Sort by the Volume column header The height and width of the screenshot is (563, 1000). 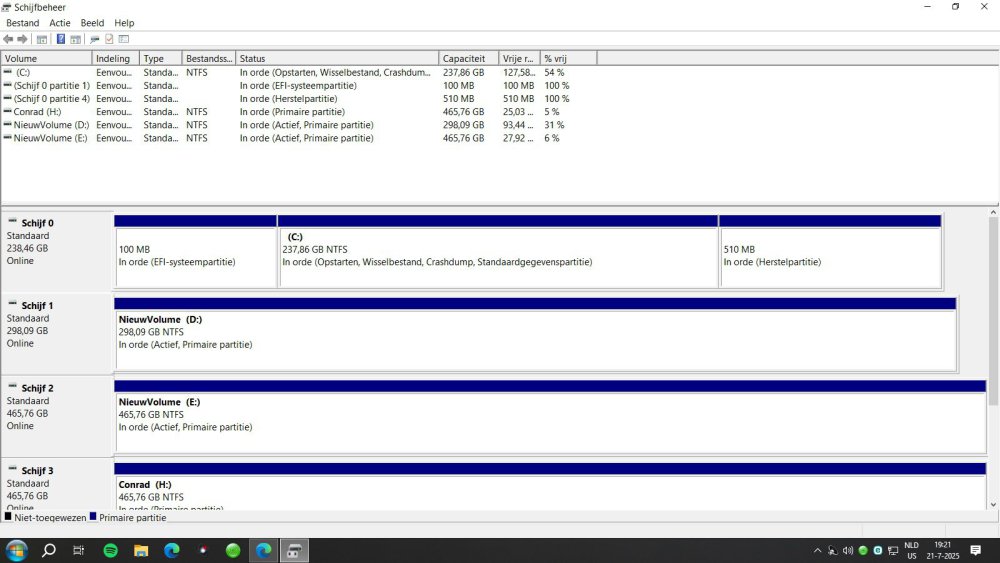click(47, 58)
